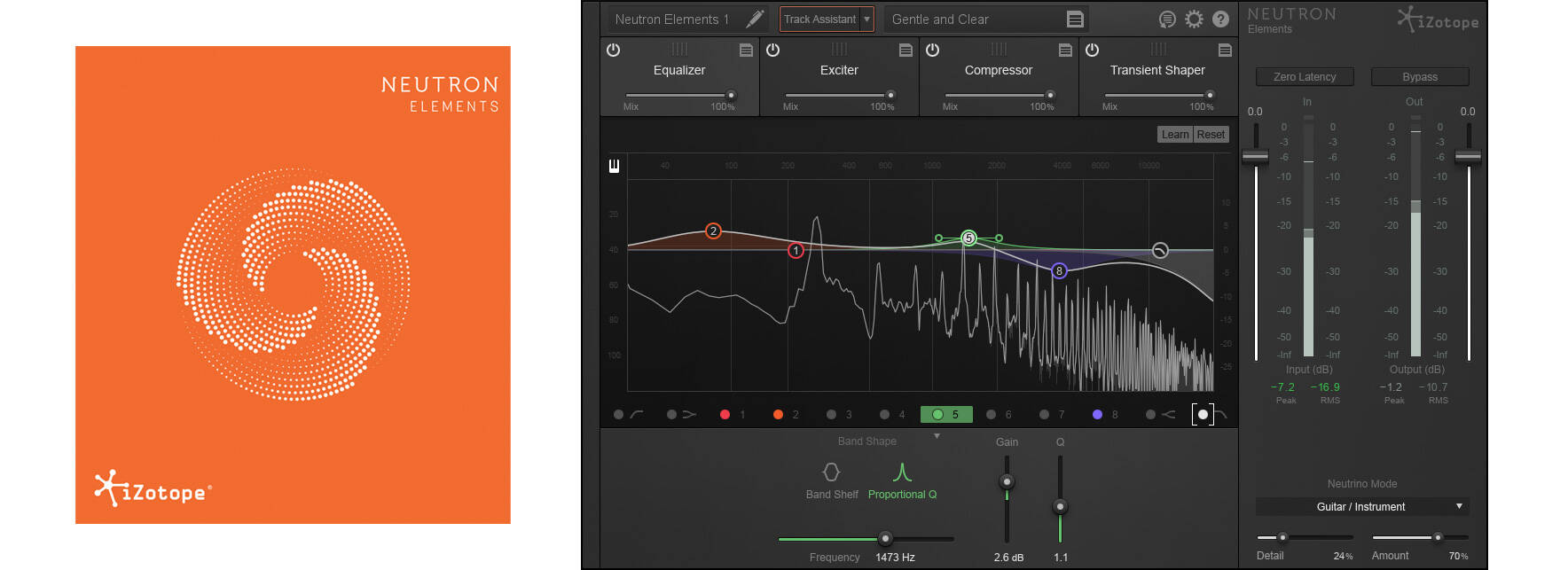Open the Exciter module preset list icon
Image resolution: width=1568 pixels, height=570 pixels.
[x=906, y=51]
